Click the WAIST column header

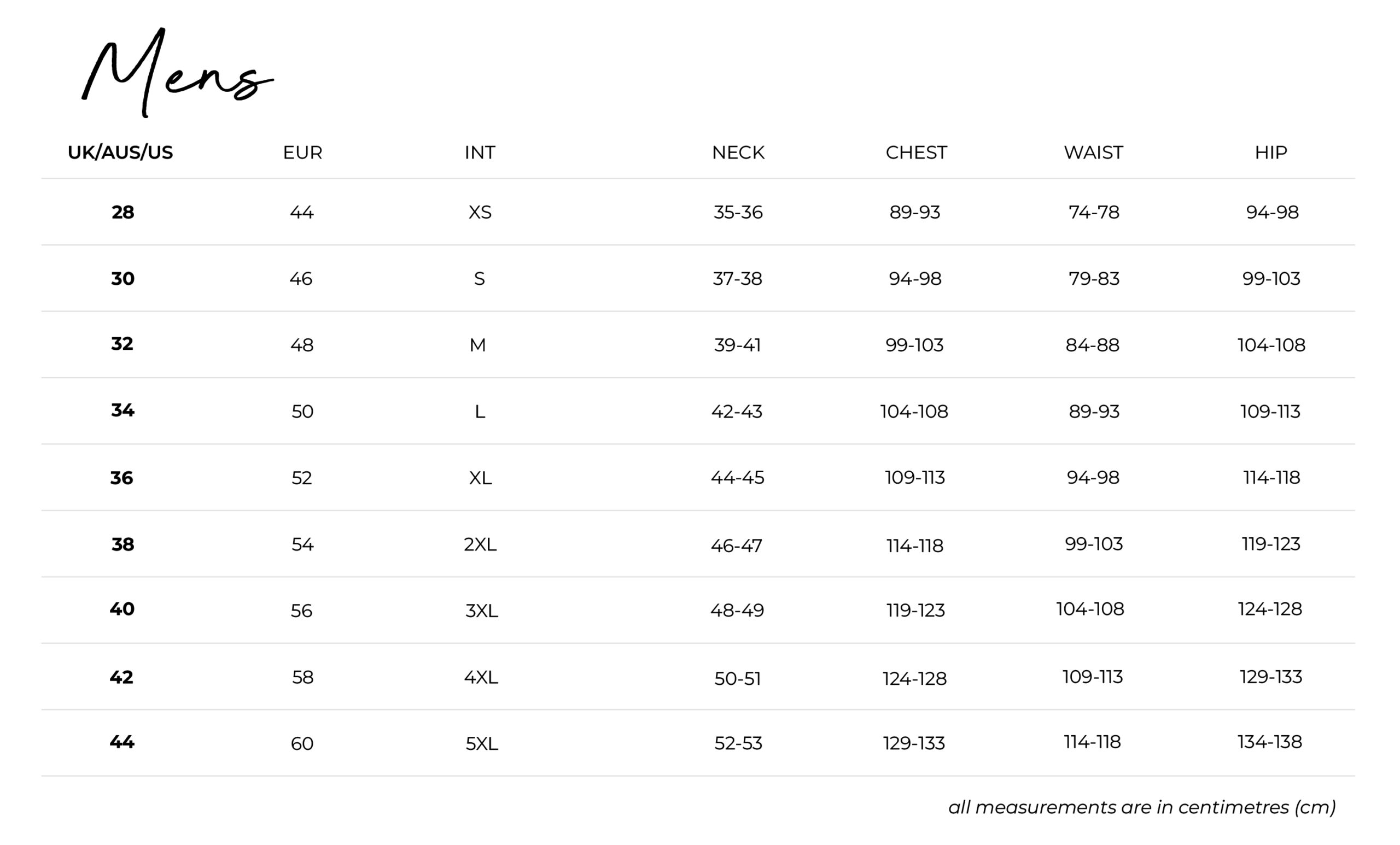(x=1093, y=152)
